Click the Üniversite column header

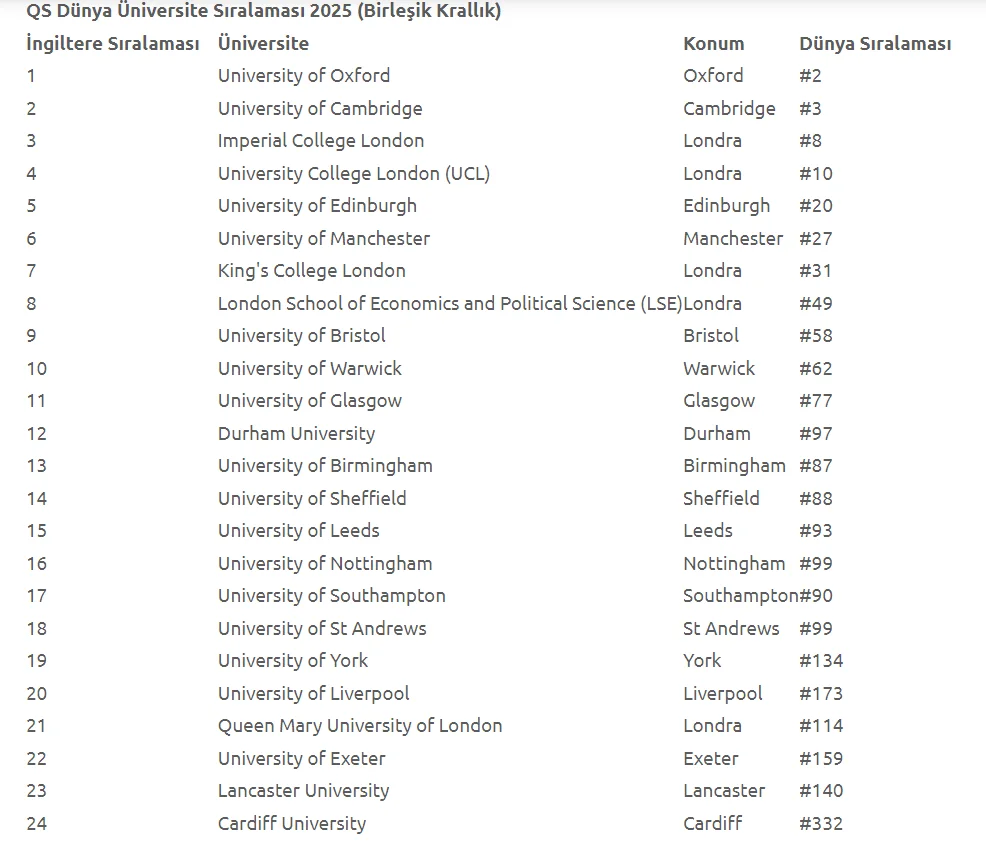coord(263,44)
